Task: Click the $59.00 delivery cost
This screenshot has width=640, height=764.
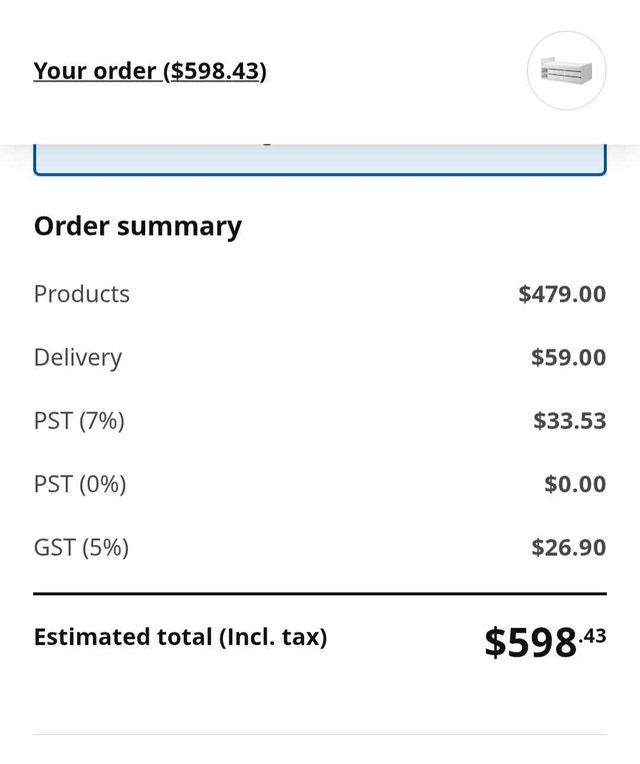Action: [x=568, y=357]
